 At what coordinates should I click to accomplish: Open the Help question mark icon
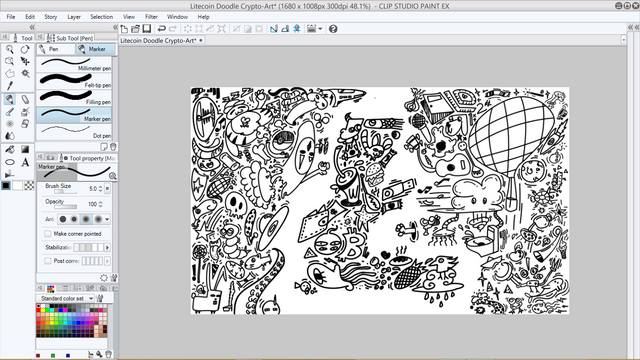click(333, 29)
